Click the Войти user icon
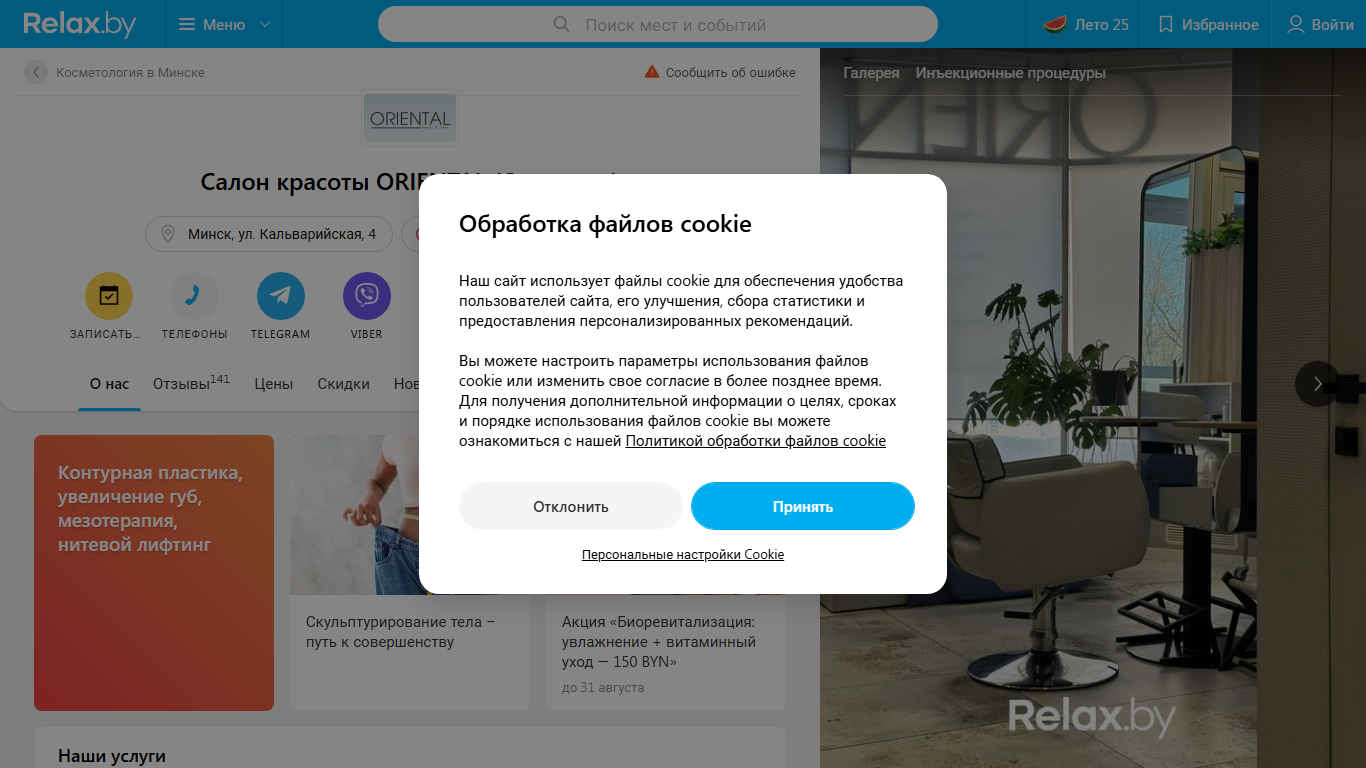This screenshot has height=768, width=1366. (x=1296, y=24)
